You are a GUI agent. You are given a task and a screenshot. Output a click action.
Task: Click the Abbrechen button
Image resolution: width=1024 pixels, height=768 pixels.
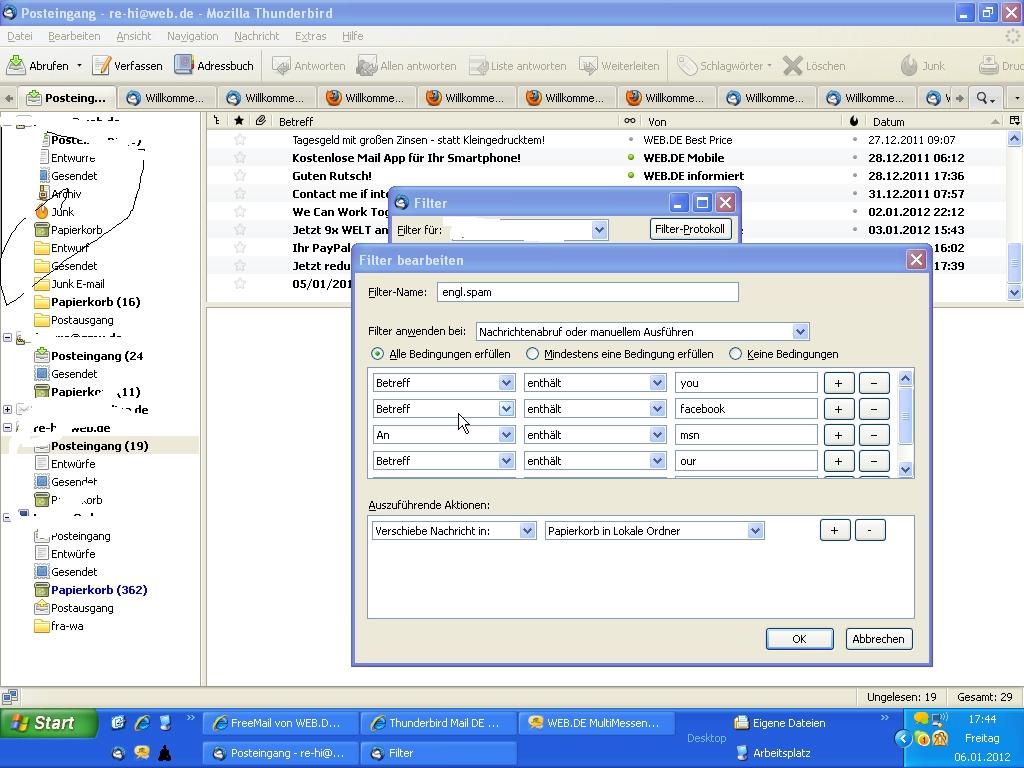(878, 639)
